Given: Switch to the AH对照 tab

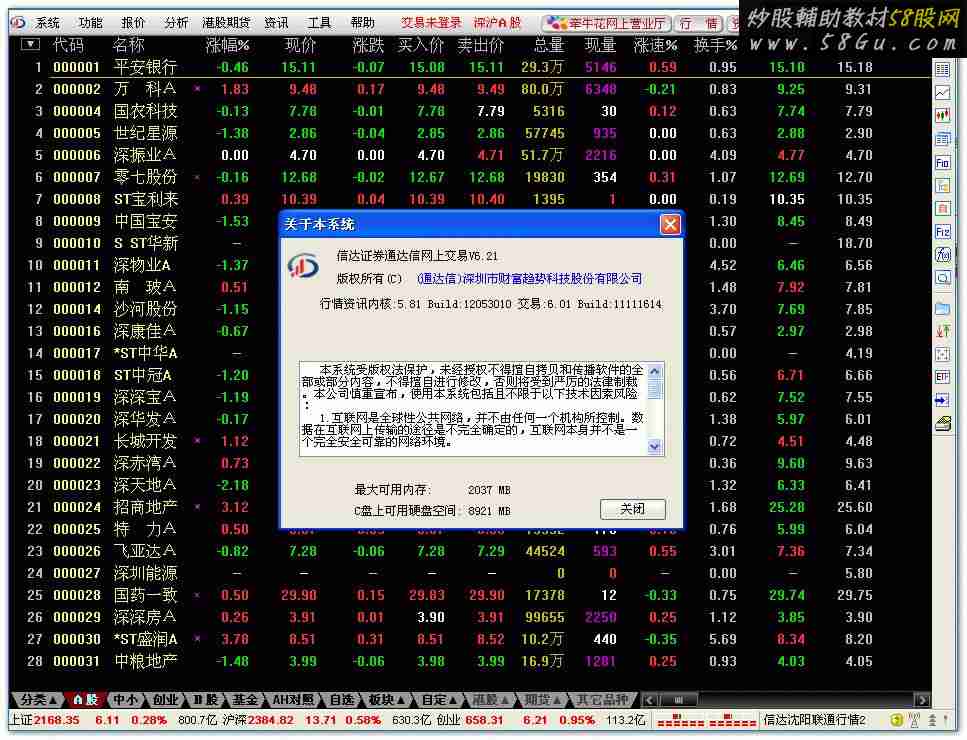Looking at the screenshot, I should coord(293,700).
